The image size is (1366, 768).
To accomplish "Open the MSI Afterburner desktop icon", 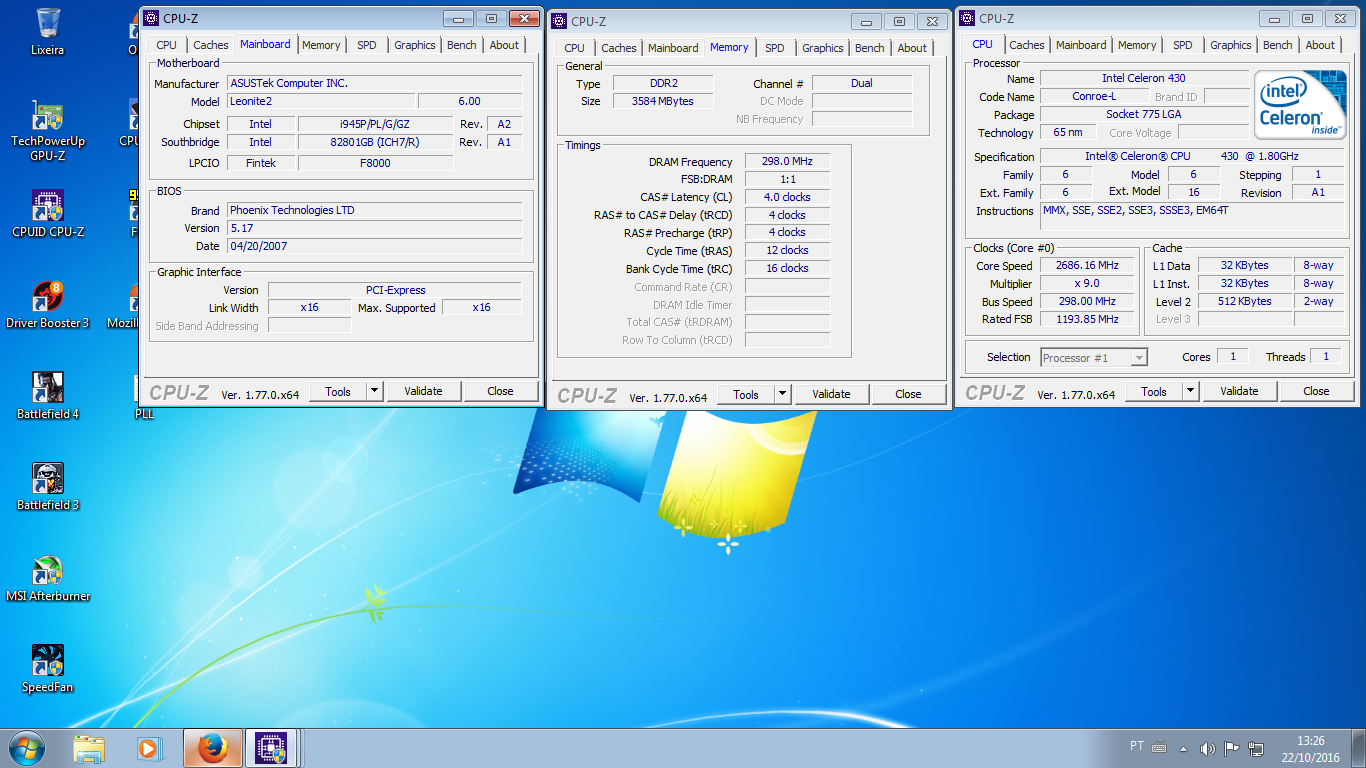I will 47,579.
